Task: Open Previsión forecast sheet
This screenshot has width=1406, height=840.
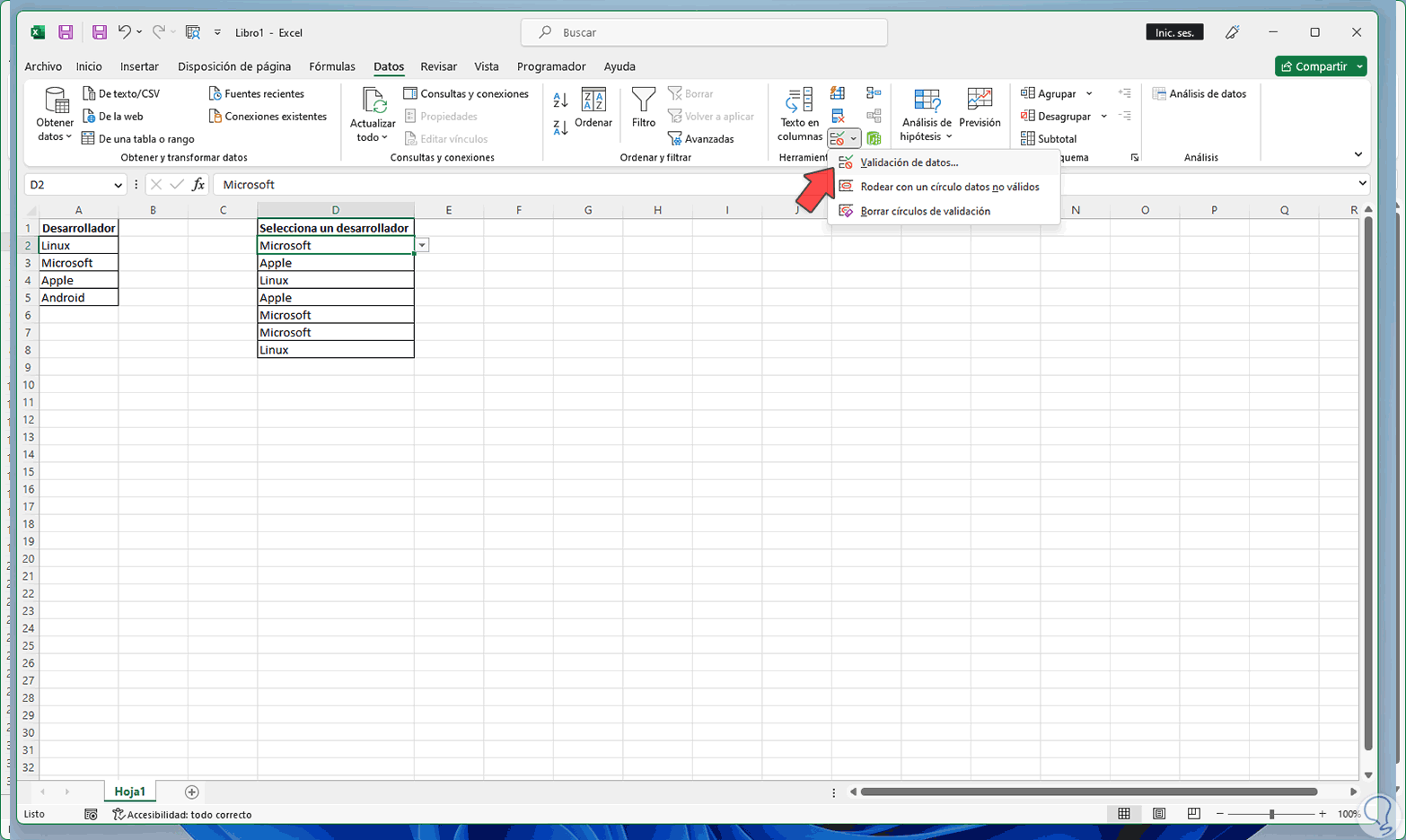Action: (x=980, y=109)
